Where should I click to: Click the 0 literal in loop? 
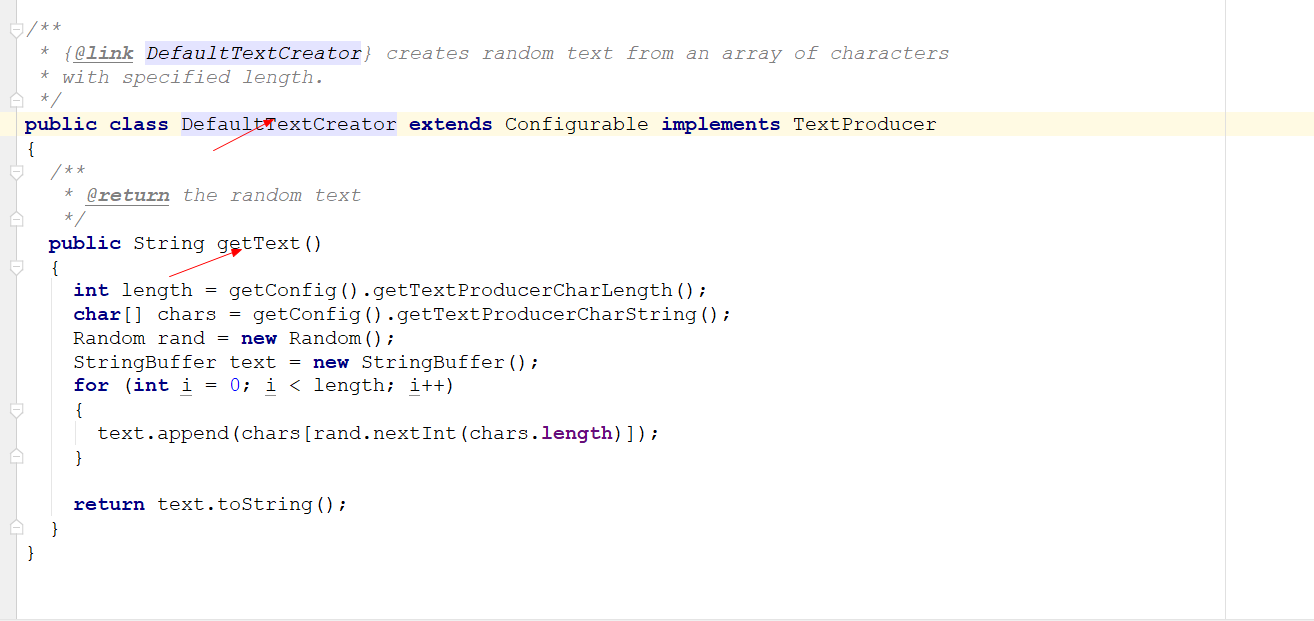pos(235,385)
